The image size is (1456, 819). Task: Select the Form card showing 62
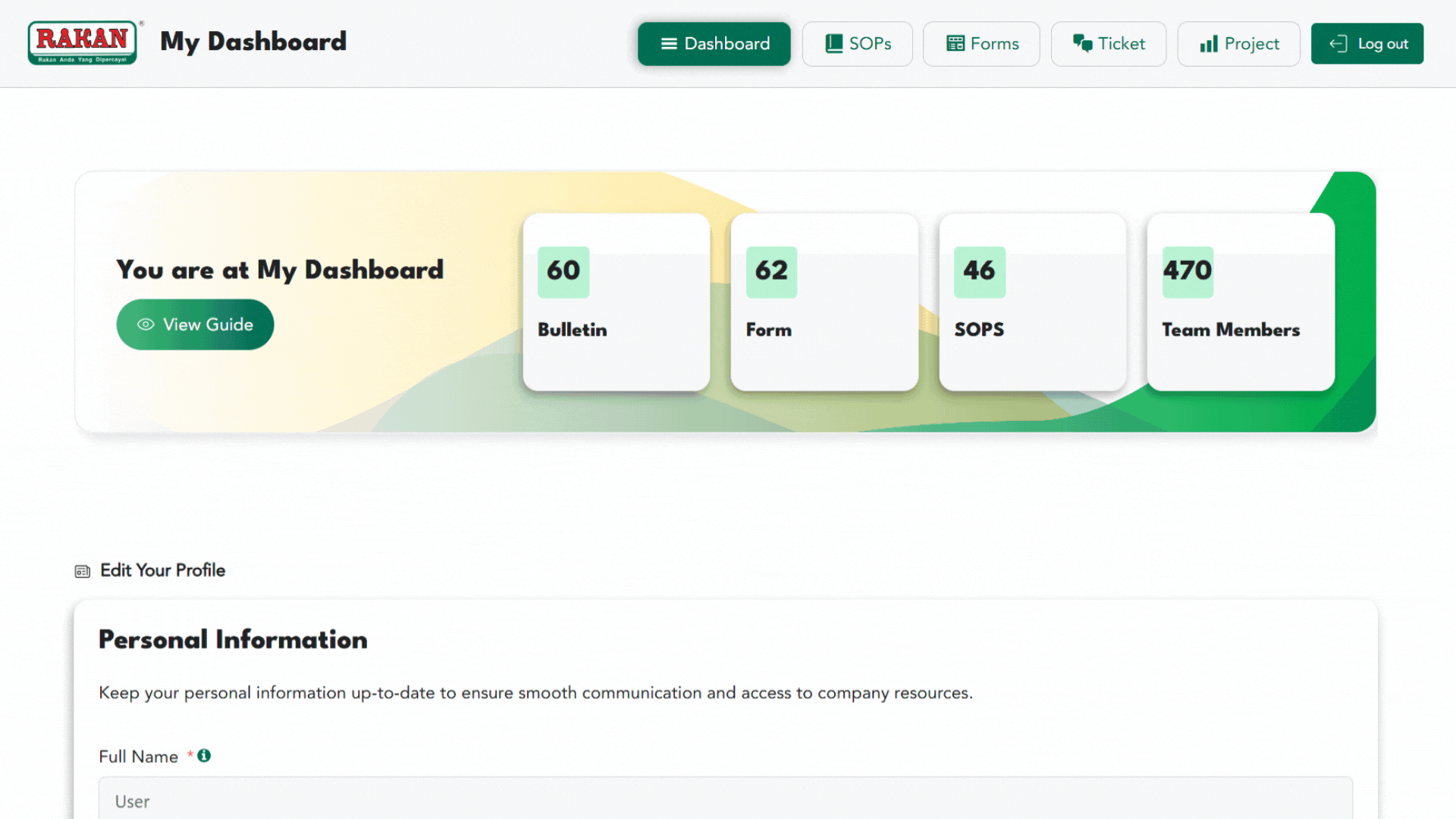click(x=824, y=302)
